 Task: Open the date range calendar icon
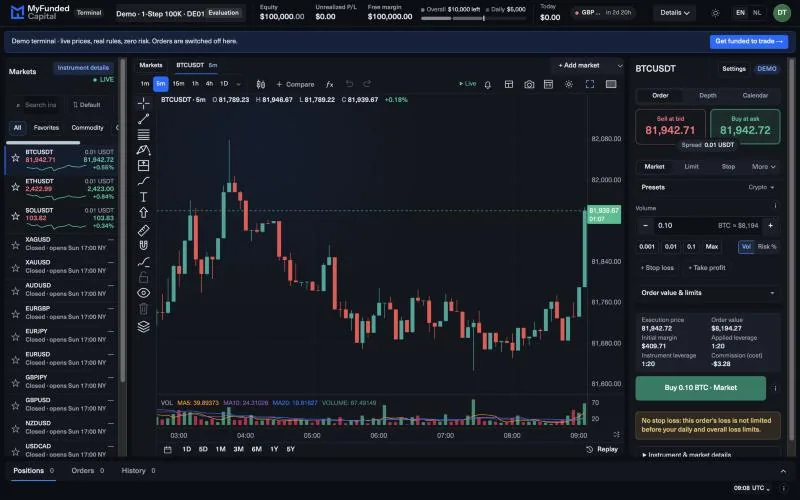(167, 449)
